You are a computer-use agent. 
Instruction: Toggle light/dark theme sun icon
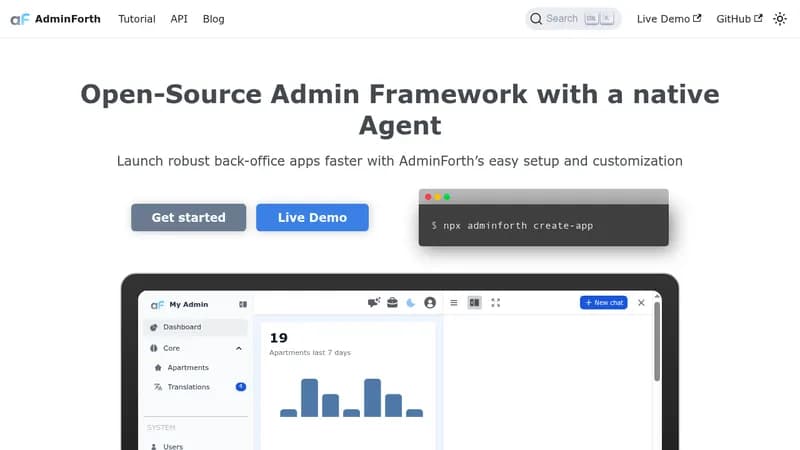pyautogui.click(x=780, y=19)
